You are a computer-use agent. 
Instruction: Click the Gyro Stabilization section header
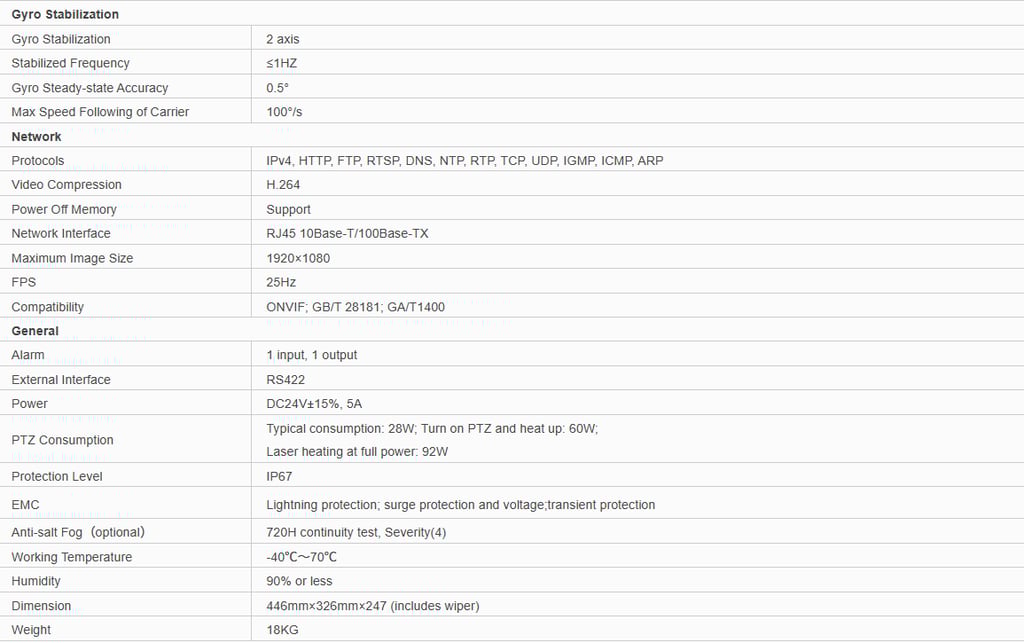[65, 14]
